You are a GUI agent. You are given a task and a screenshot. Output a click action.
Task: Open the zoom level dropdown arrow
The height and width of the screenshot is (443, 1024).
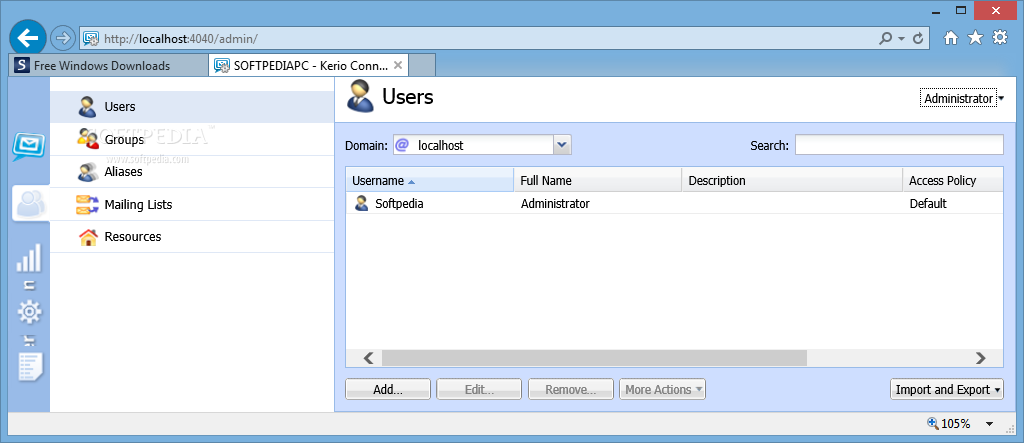click(x=989, y=424)
